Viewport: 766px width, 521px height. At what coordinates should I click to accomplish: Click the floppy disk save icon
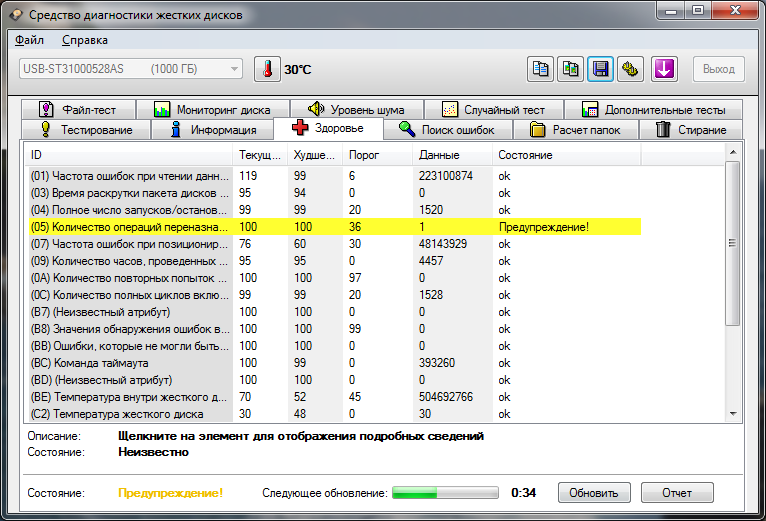(x=601, y=69)
